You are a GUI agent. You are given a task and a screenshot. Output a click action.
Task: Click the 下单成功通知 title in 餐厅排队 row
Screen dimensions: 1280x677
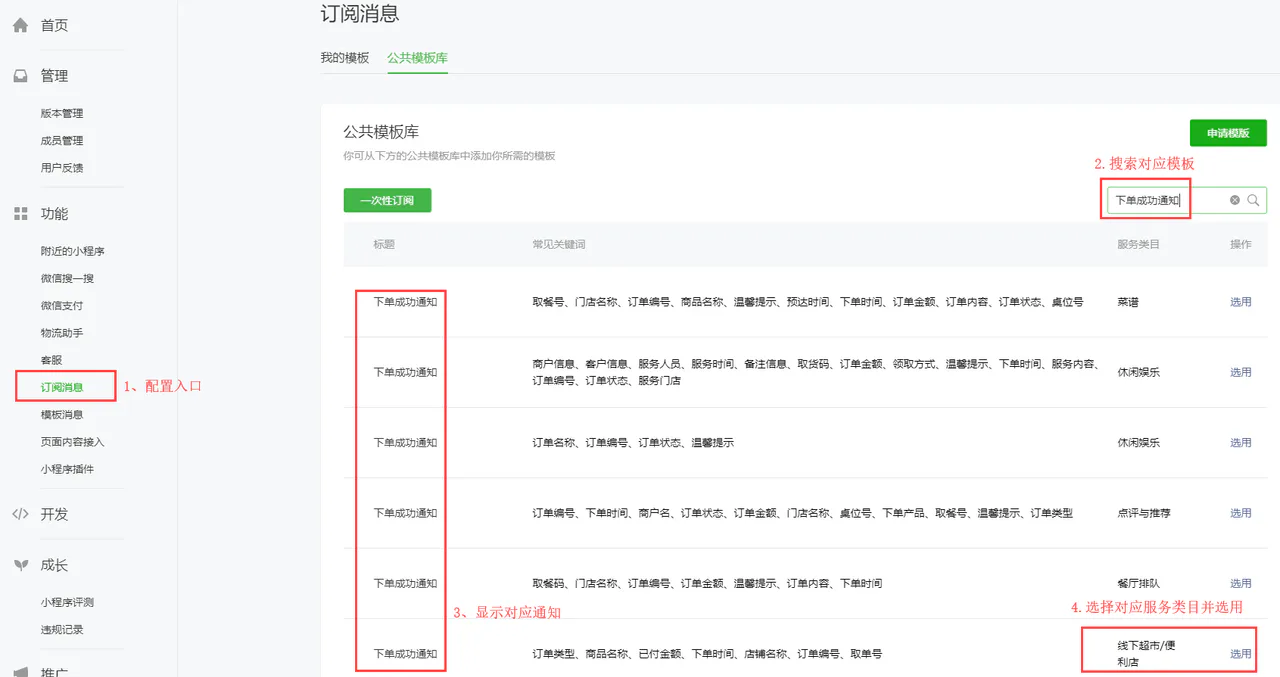click(405, 583)
